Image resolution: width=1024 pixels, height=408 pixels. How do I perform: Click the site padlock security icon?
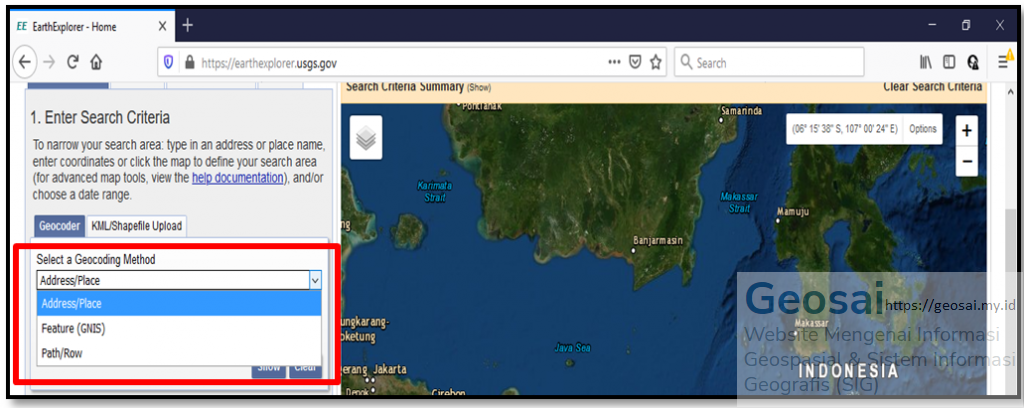190,63
